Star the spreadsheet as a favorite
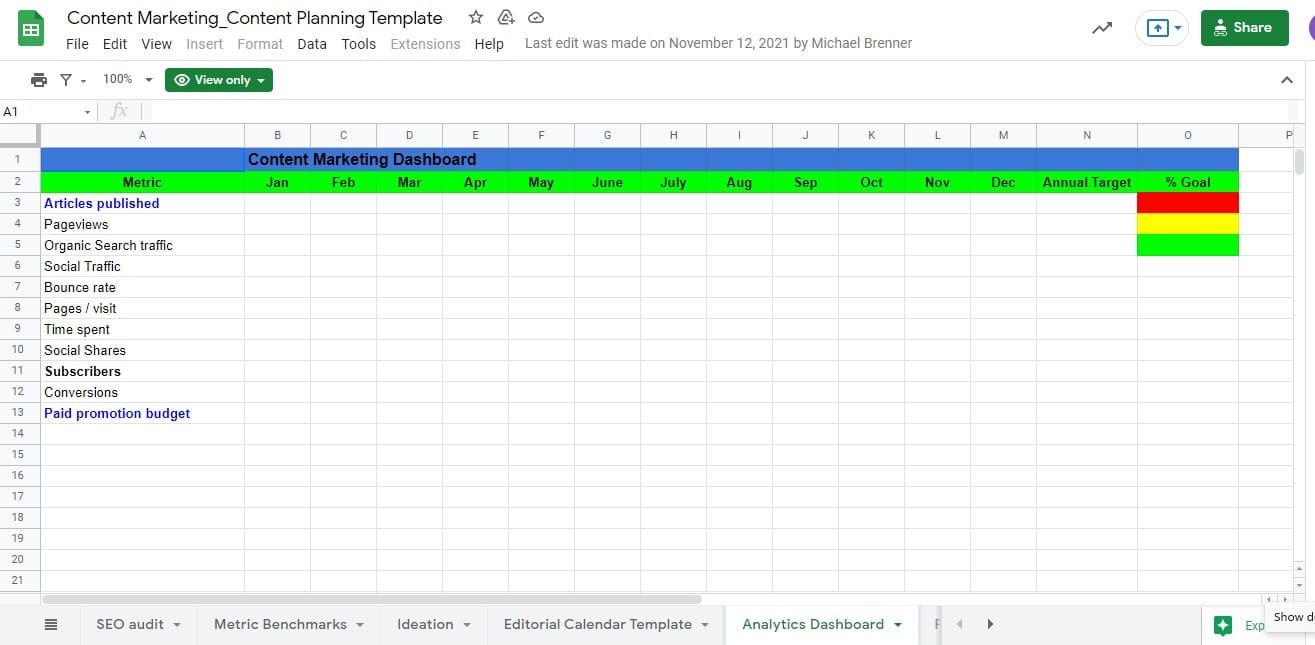 pos(475,17)
